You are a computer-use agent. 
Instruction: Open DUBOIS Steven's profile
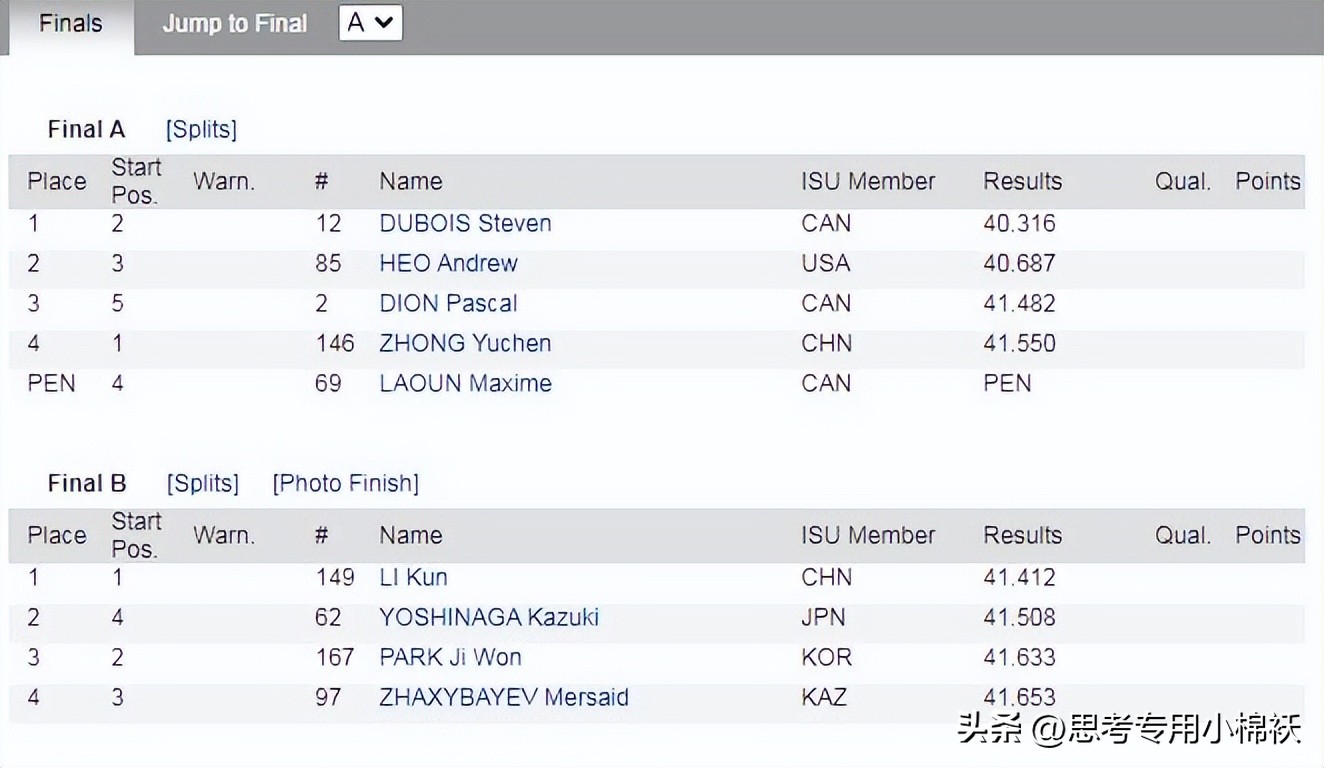[465, 223]
